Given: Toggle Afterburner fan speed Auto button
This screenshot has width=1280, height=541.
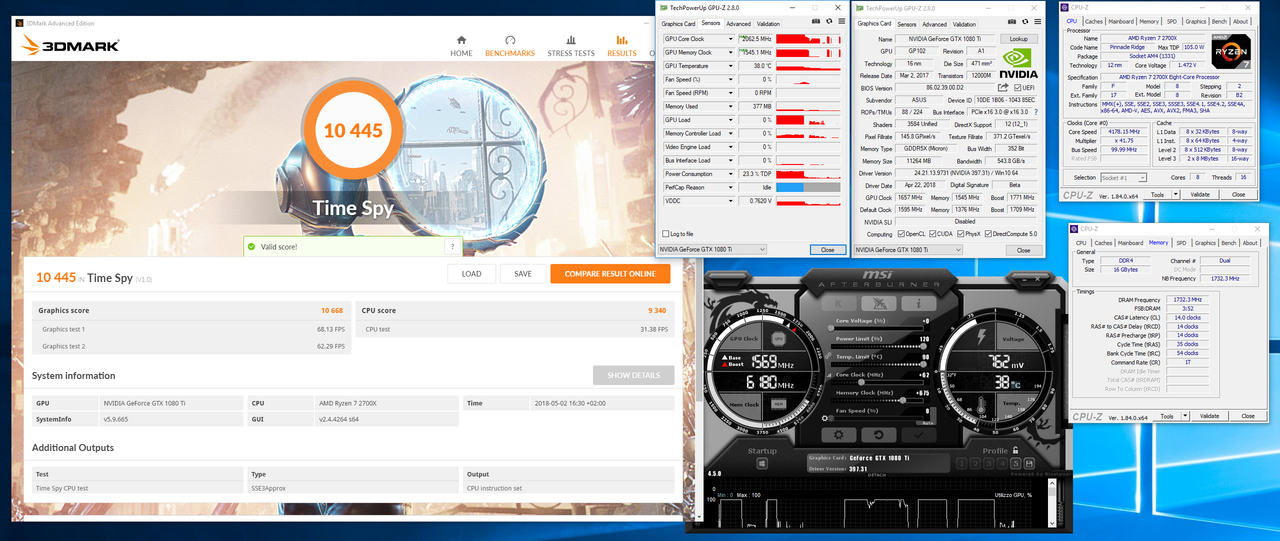Looking at the screenshot, I should 927,423.
